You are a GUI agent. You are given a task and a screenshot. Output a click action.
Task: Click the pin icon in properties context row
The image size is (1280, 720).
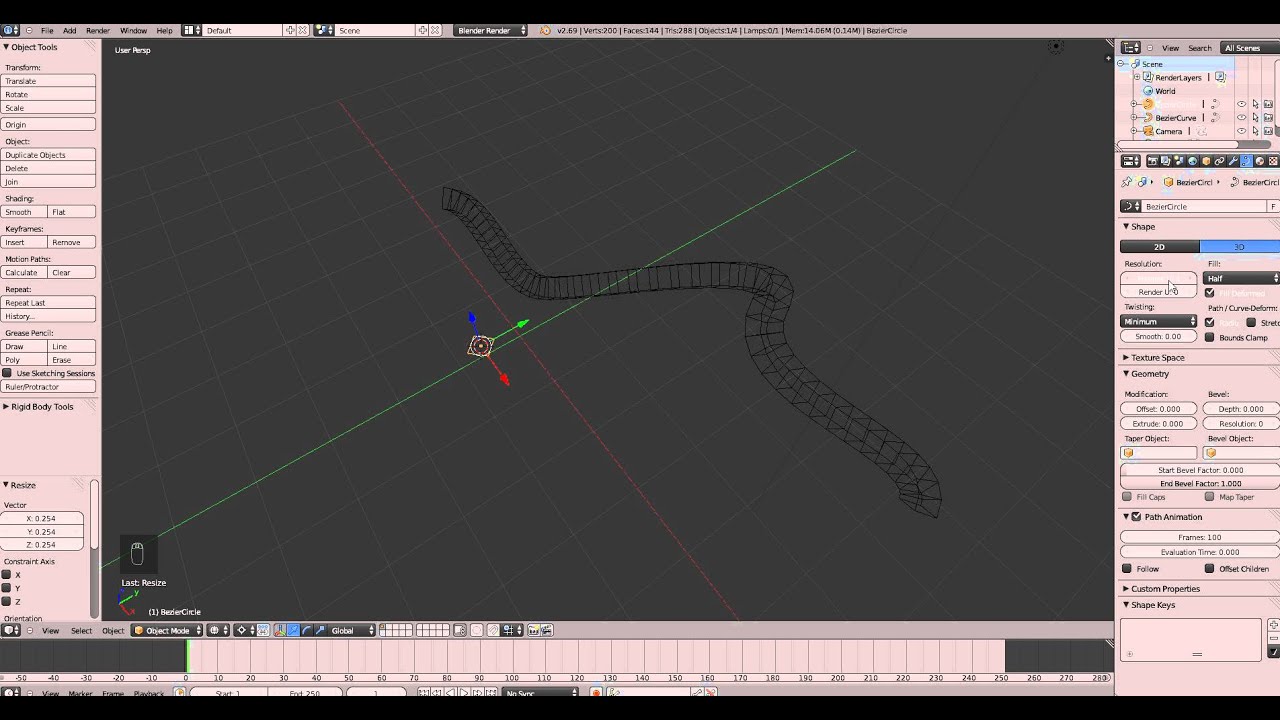(1127, 182)
